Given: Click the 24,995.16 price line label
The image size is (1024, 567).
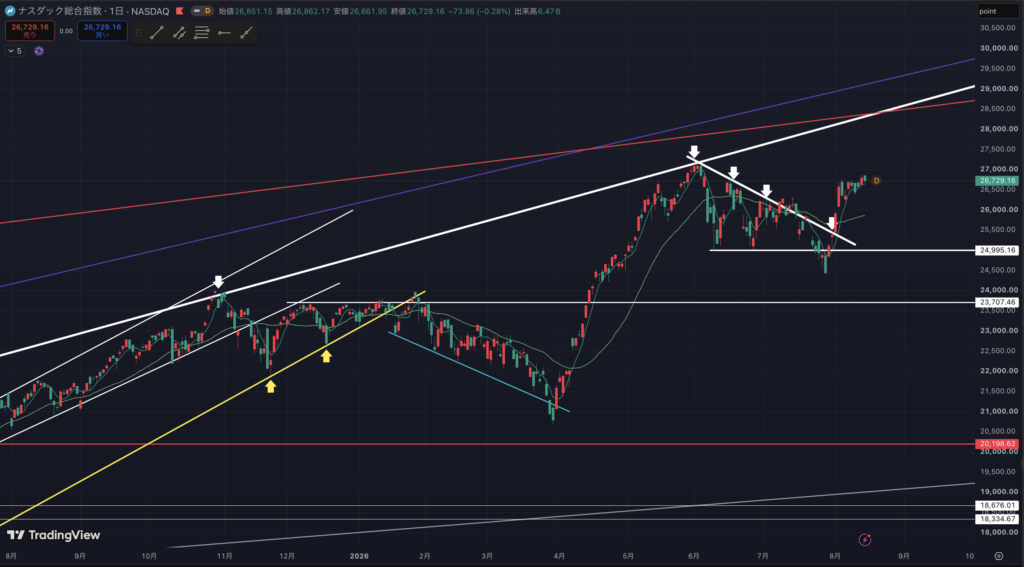Looking at the screenshot, I should [997, 250].
